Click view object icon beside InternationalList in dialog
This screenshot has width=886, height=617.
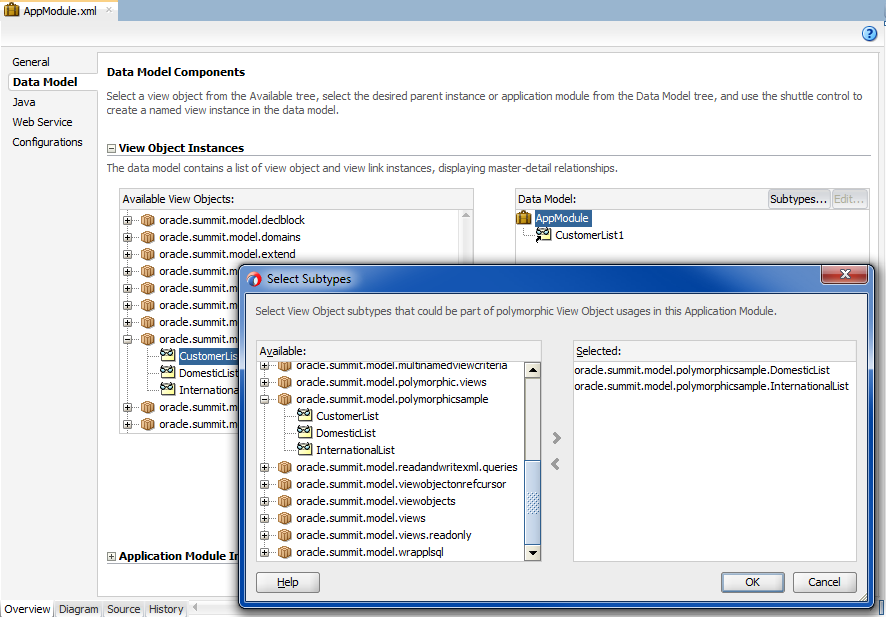305,449
